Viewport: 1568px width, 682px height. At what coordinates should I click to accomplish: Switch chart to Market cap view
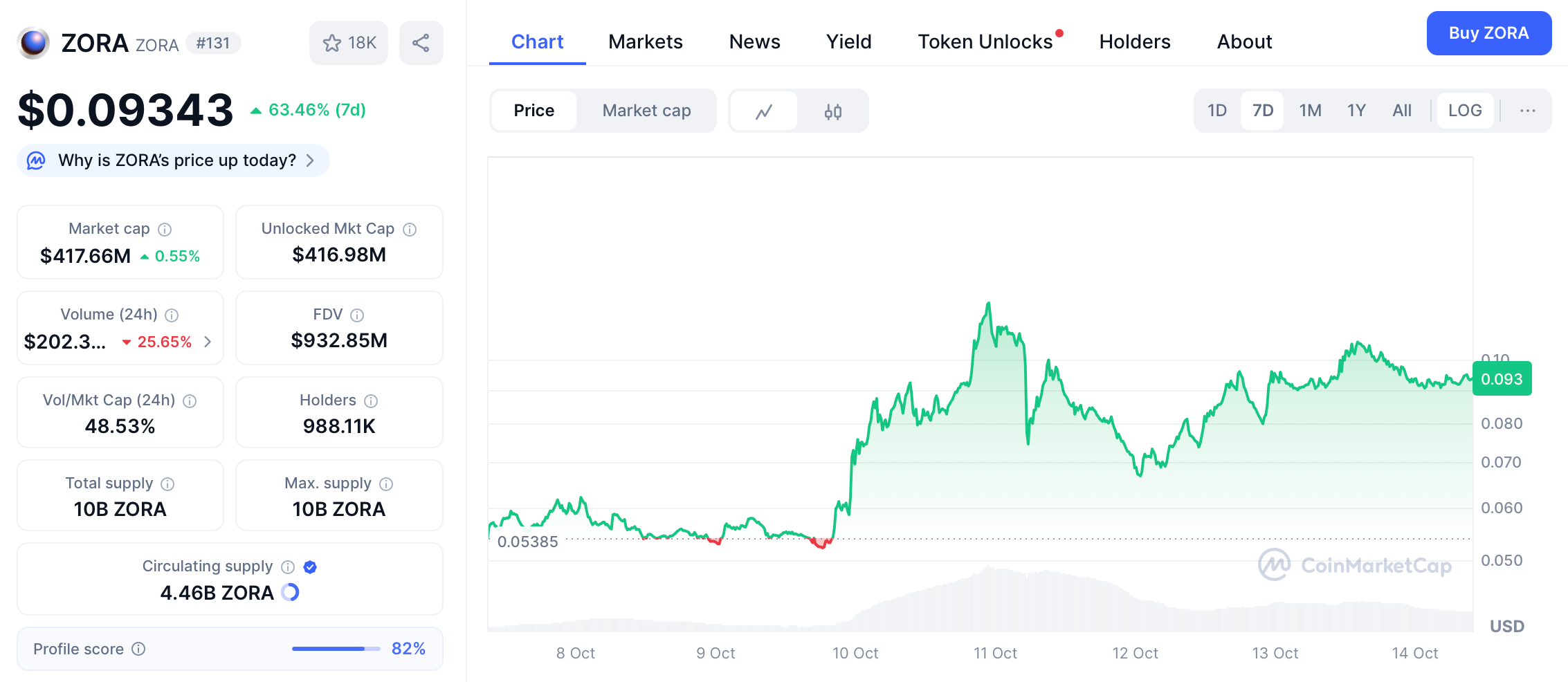click(x=645, y=111)
